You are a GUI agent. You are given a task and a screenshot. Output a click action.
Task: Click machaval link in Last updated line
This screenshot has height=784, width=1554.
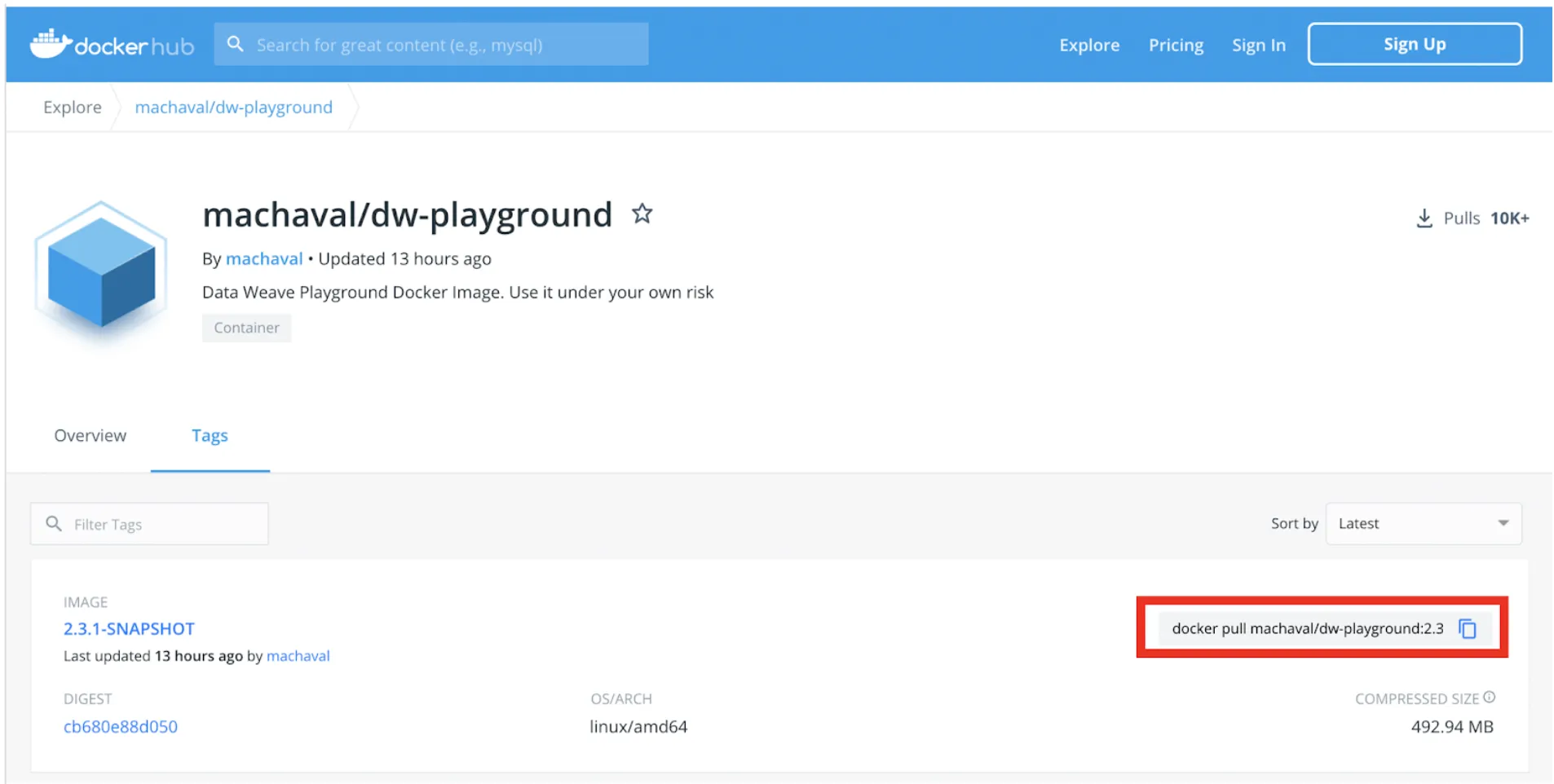coord(298,655)
